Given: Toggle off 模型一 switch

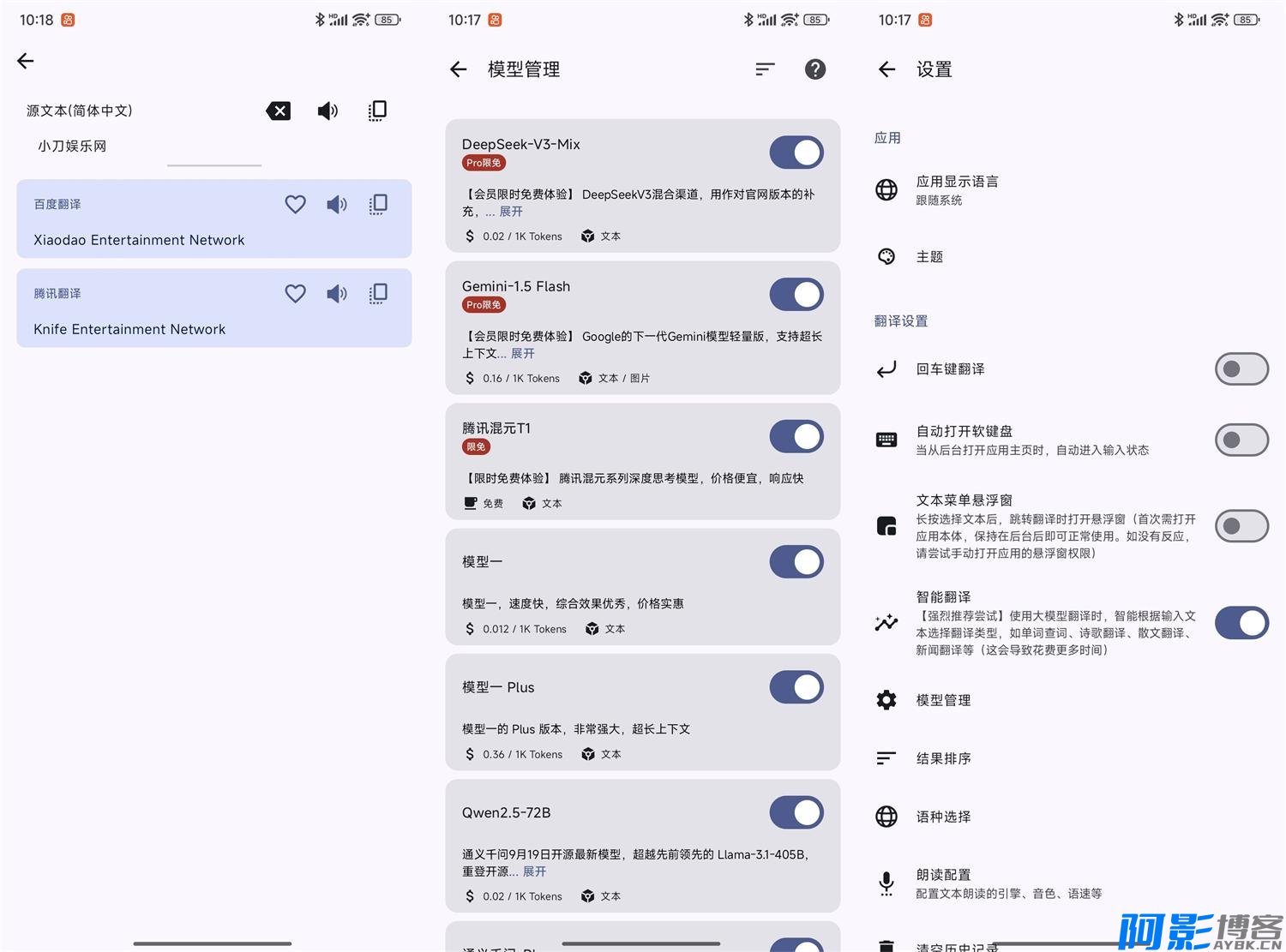Looking at the screenshot, I should tap(796, 562).
